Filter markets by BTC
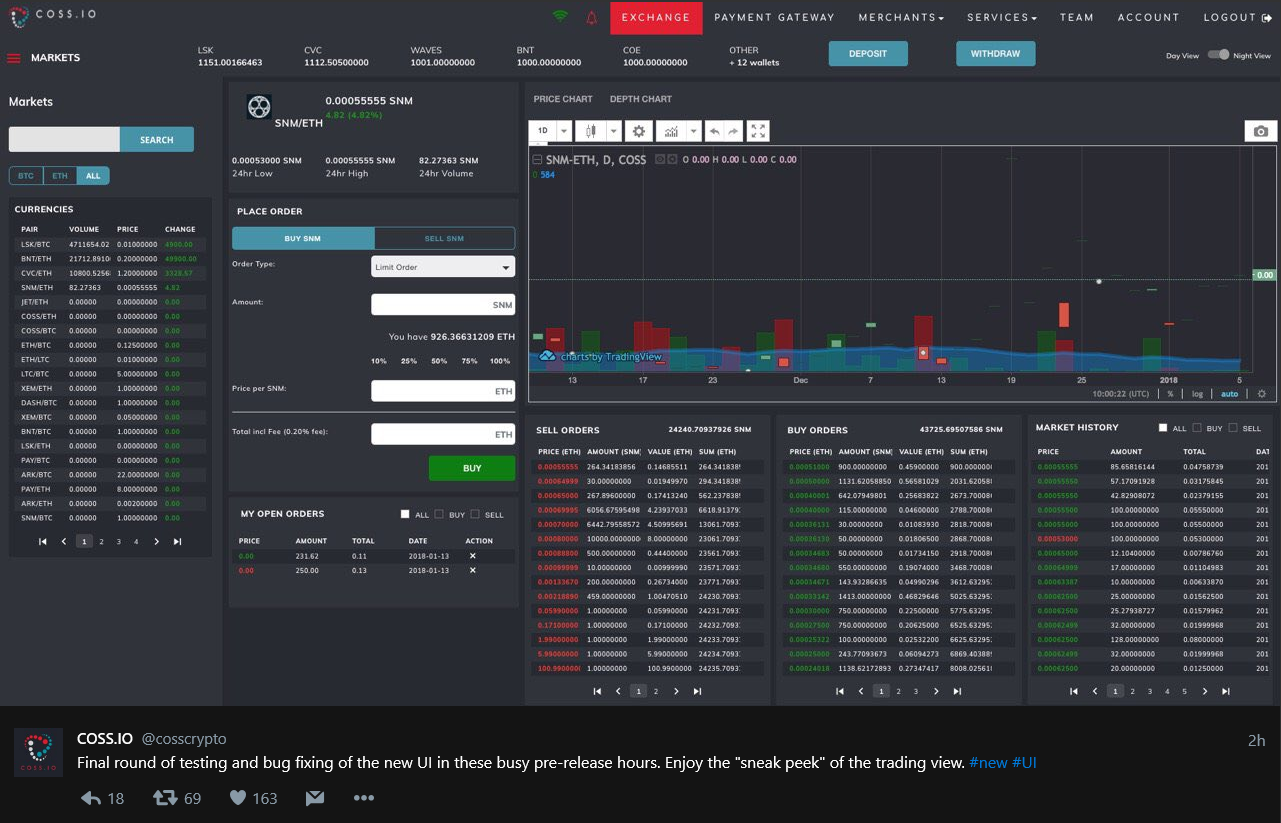This screenshot has width=1281, height=823. click(26, 176)
